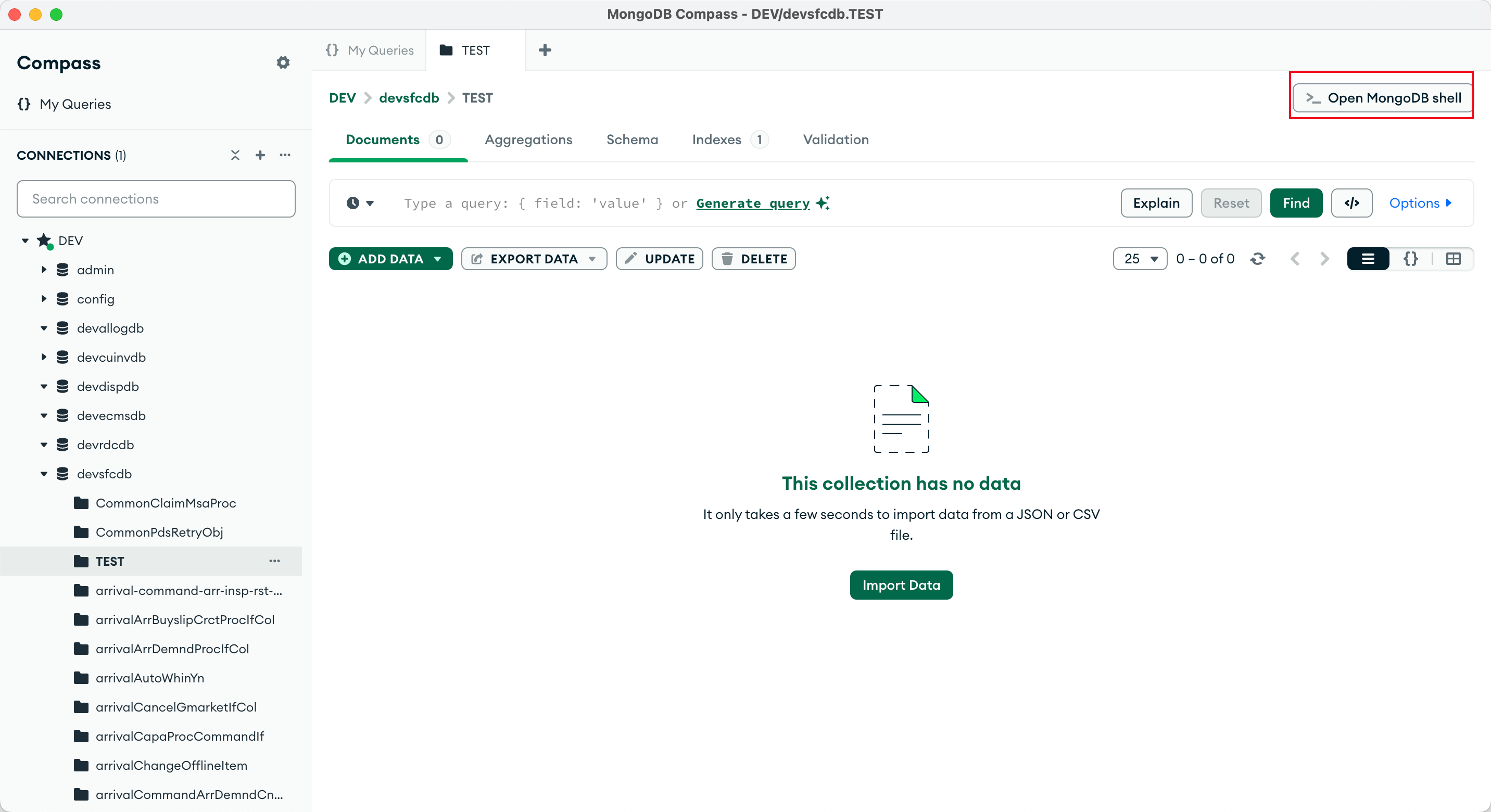The width and height of the screenshot is (1491, 812).
Task: Open the 25 per page dropdown
Action: [x=1139, y=259]
